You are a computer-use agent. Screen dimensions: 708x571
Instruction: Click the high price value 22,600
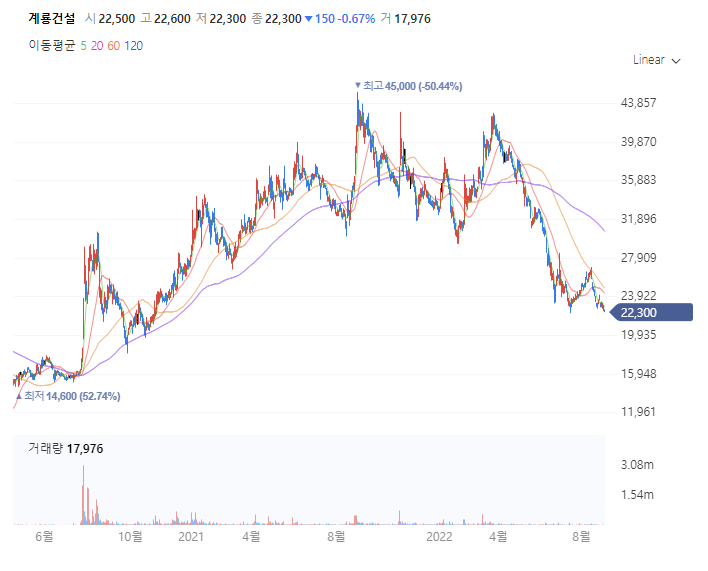pos(172,19)
